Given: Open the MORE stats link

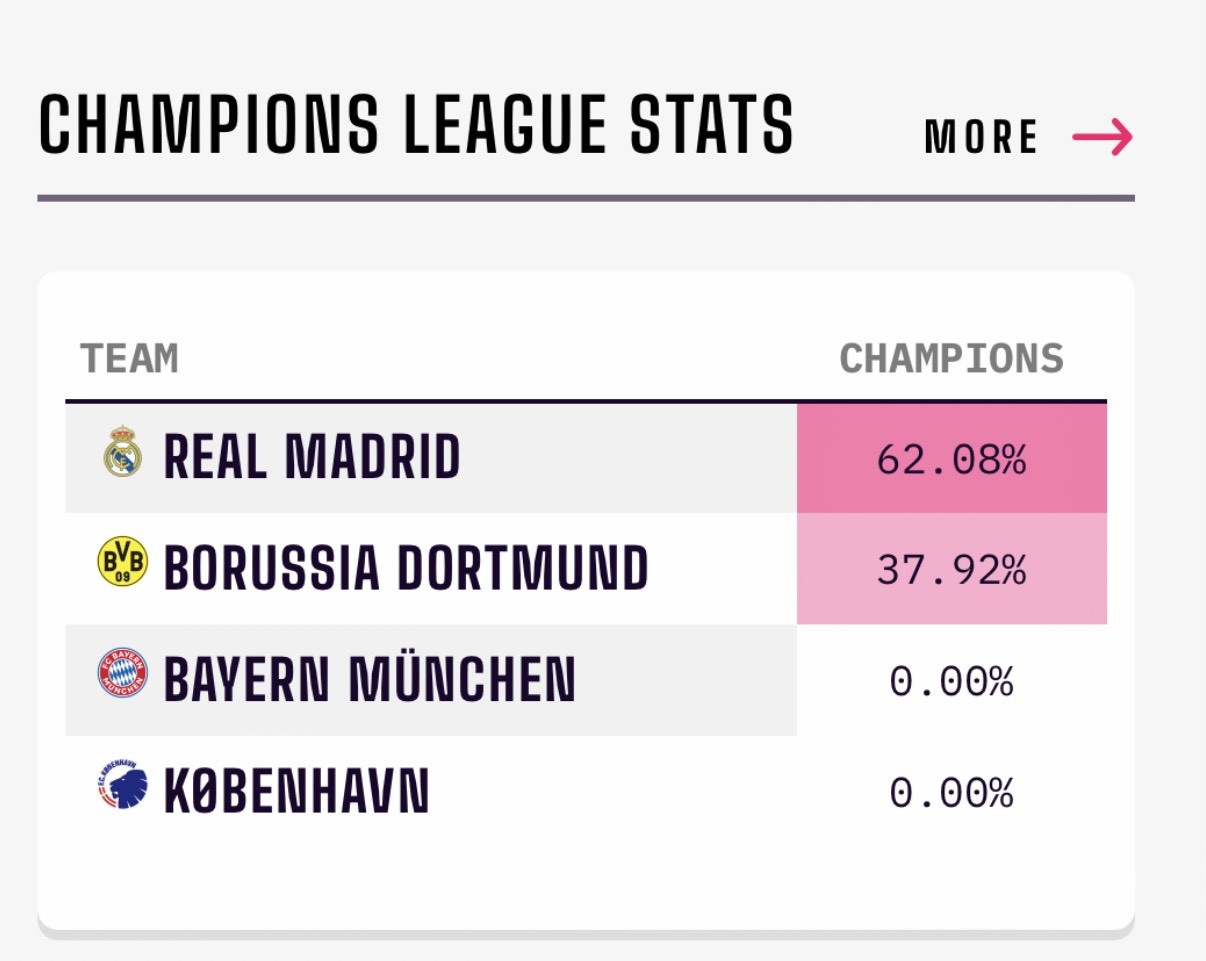Looking at the screenshot, I should [x=981, y=137].
